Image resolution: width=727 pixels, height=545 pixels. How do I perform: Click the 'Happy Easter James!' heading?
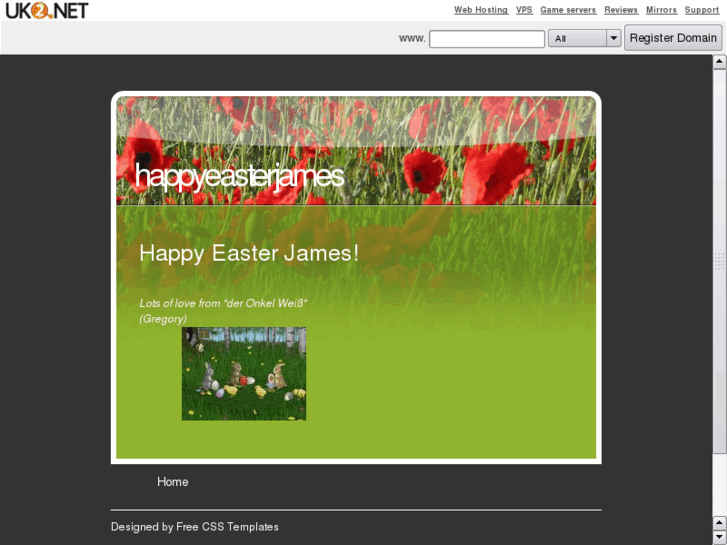tap(249, 254)
